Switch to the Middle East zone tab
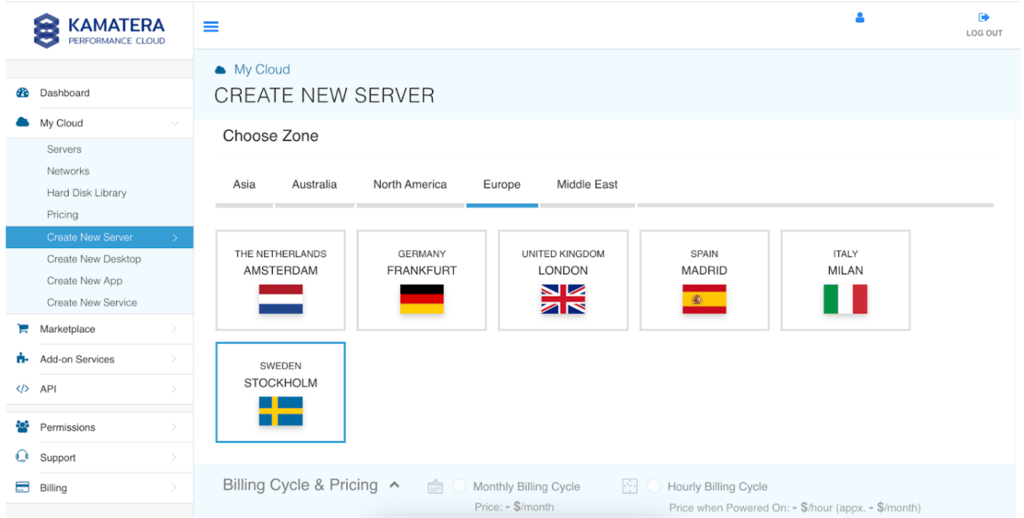The width and height of the screenshot is (1024, 518). tap(587, 184)
